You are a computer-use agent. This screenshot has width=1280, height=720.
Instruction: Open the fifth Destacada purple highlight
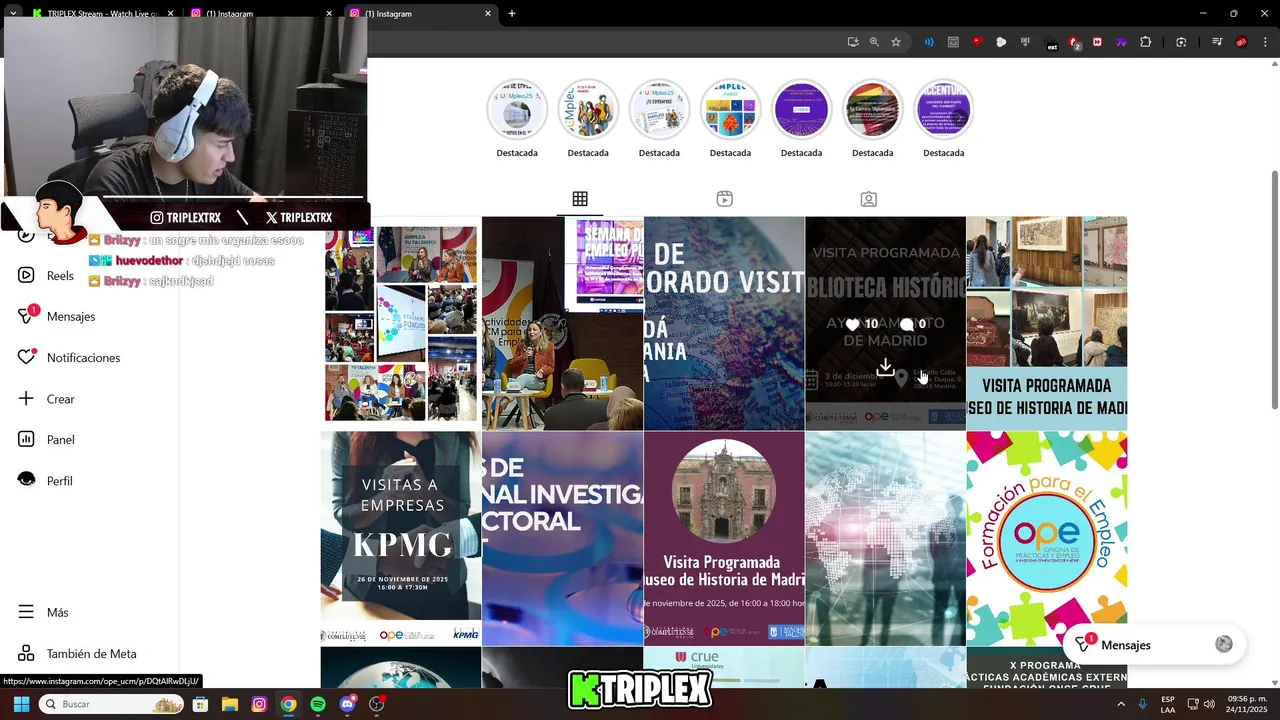coord(801,109)
